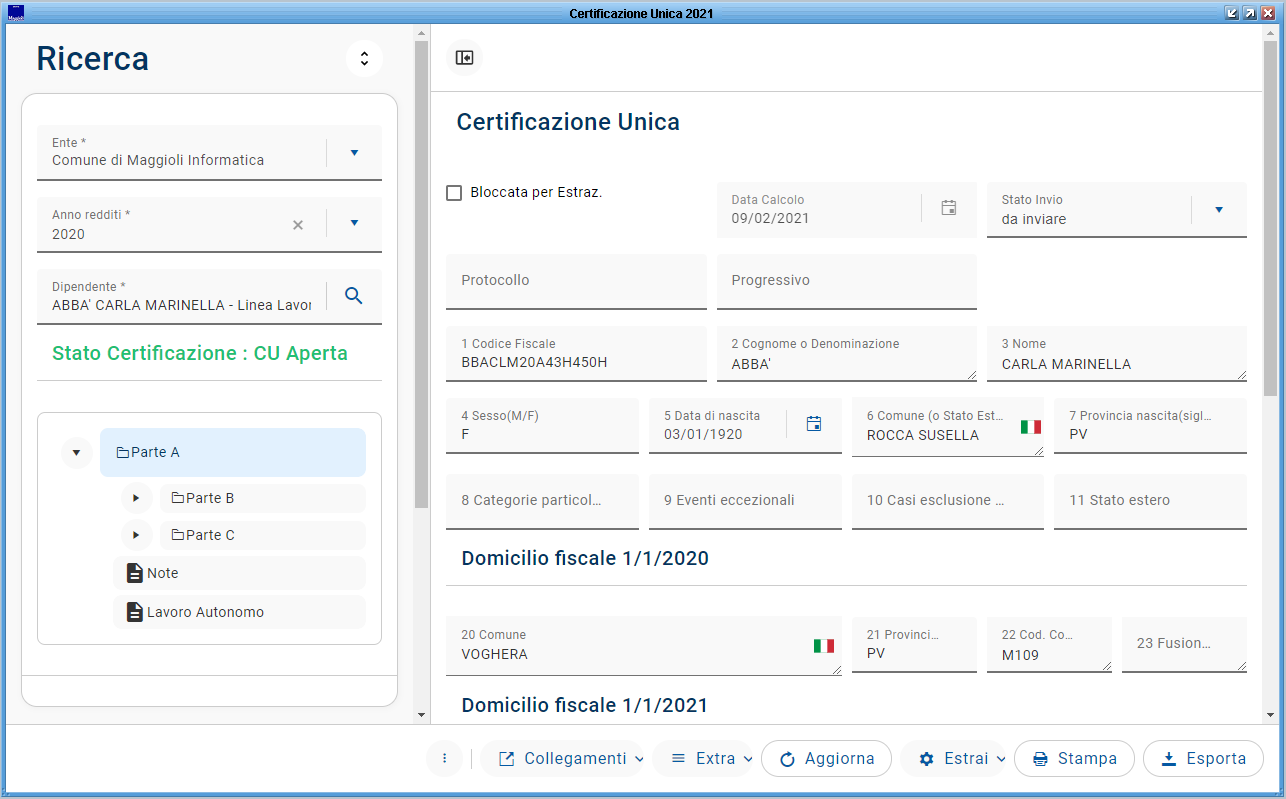Open the Ente dropdown
The width and height of the screenshot is (1286, 799).
click(x=354, y=153)
